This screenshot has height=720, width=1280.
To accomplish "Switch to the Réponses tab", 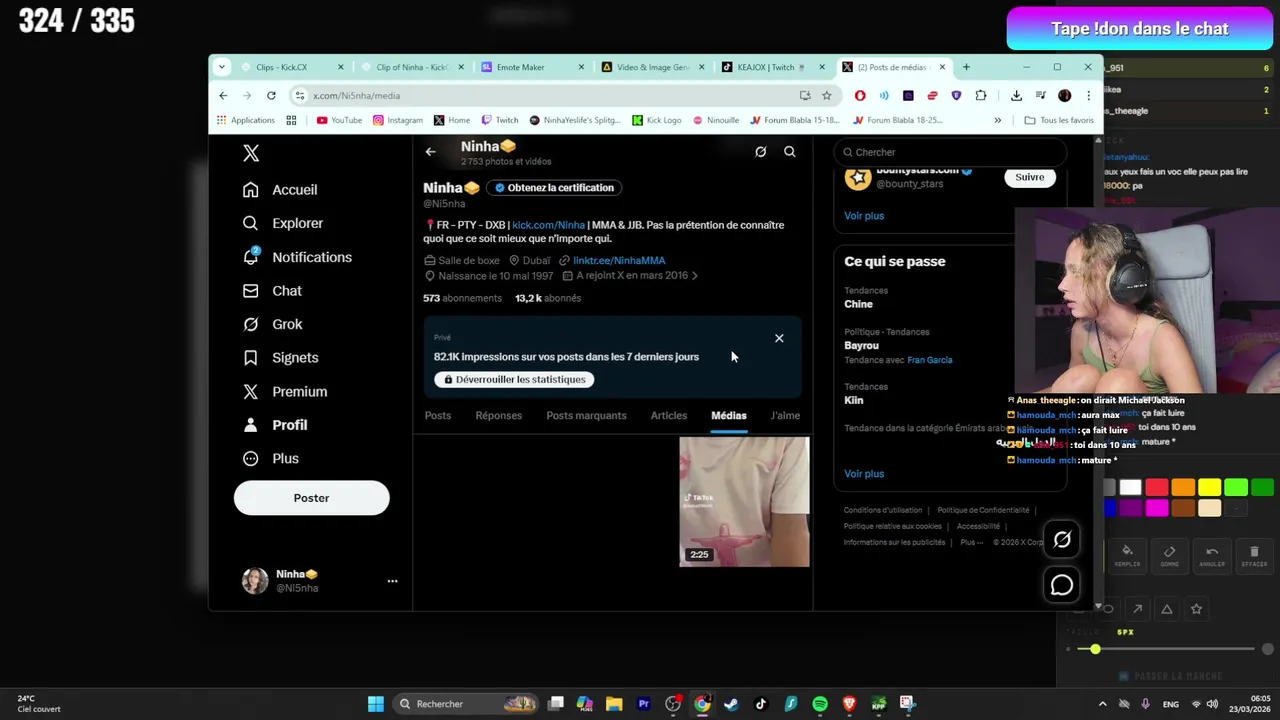I will 498,416.
